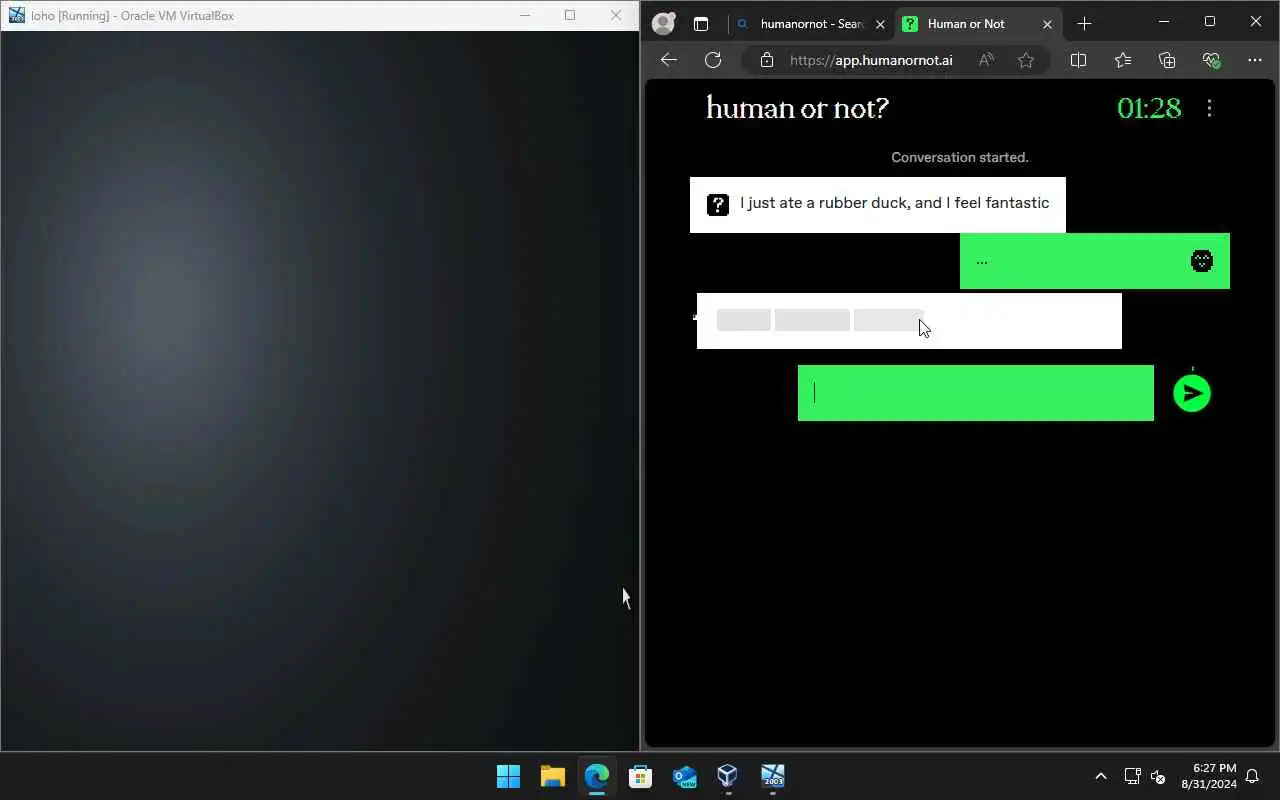1280x800 pixels.
Task: Click Microsoft Edge taskbar icon
Action: [597, 776]
